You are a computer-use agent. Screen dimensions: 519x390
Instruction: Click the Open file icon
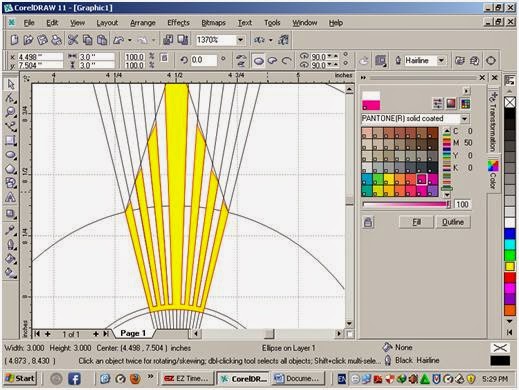coord(28,40)
